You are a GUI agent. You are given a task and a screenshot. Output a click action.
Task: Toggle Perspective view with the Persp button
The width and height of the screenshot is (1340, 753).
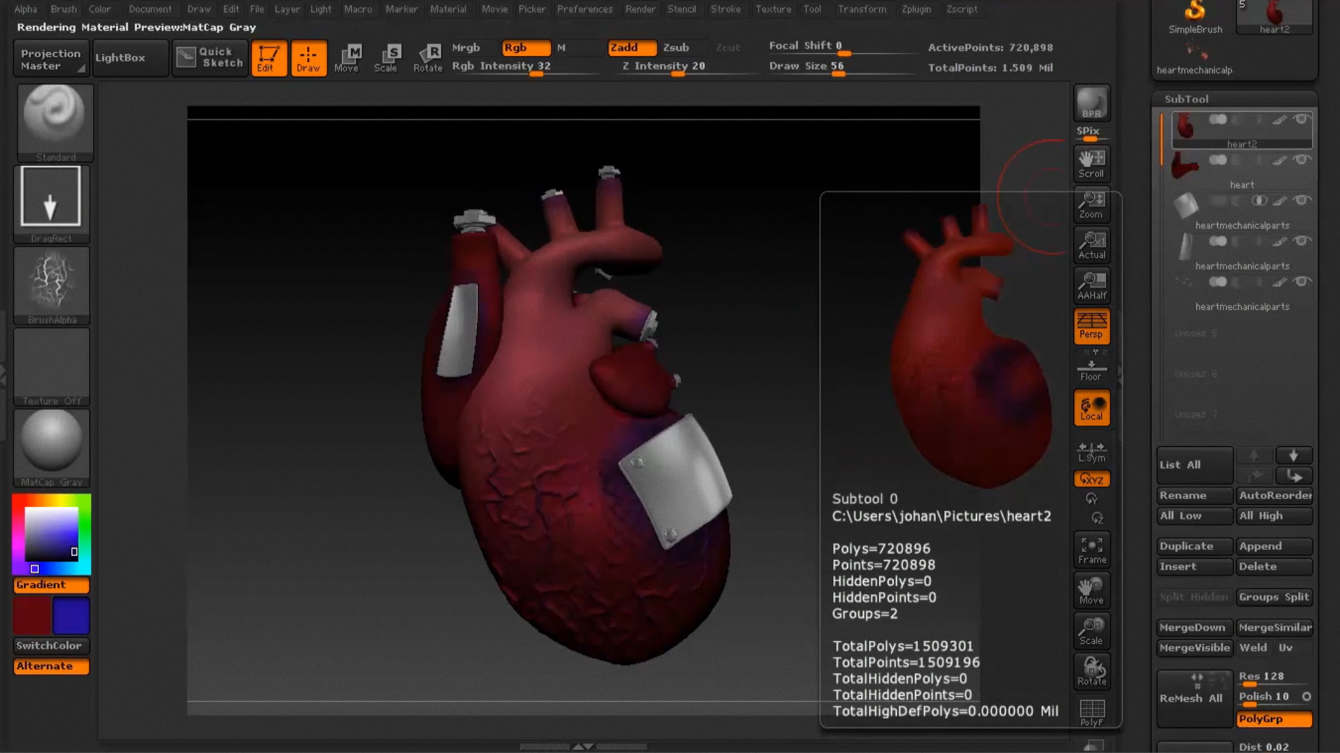(1091, 326)
